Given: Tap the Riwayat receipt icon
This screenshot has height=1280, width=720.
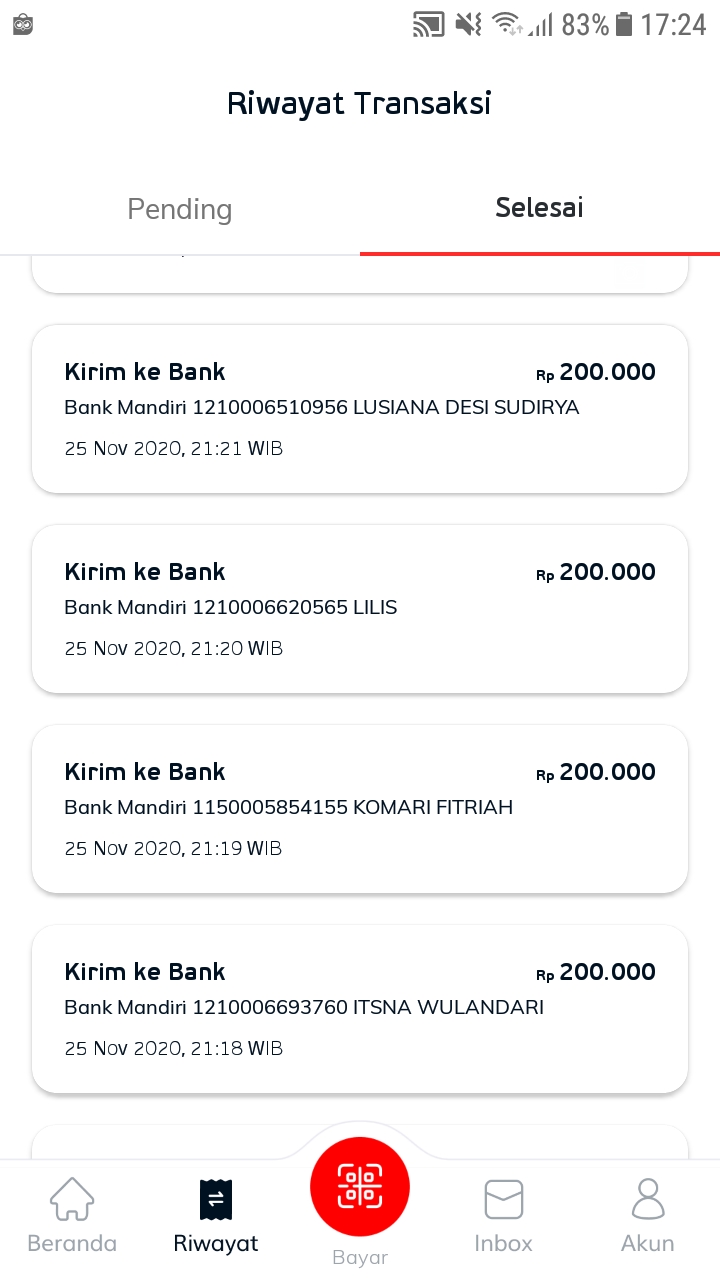Looking at the screenshot, I should (216, 1199).
